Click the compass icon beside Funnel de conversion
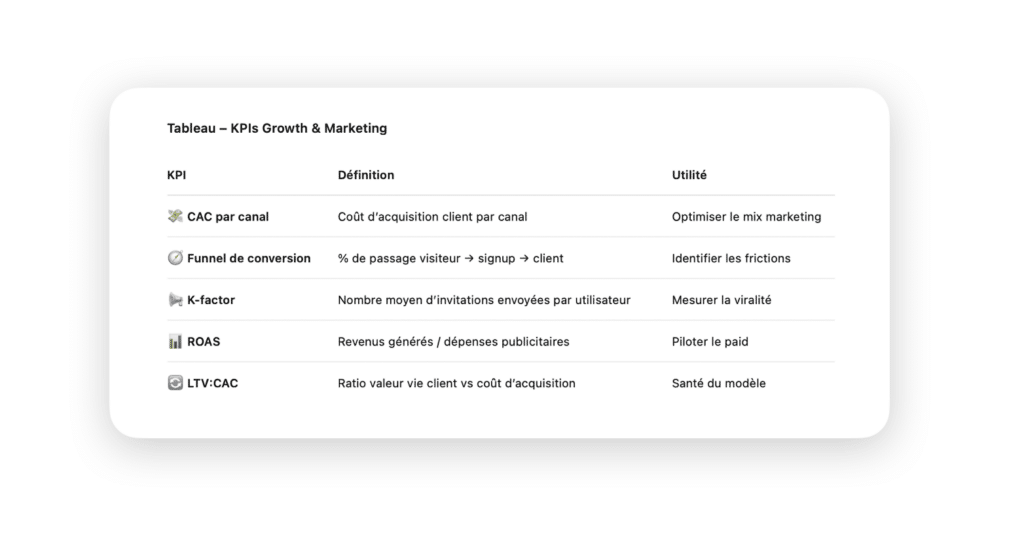 pos(175,258)
